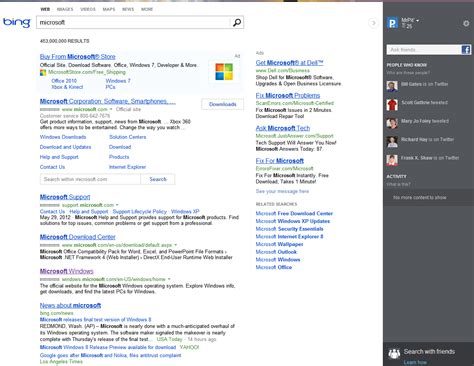
Task: Click the Download and Updates sitelink
Action: coord(65,147)
